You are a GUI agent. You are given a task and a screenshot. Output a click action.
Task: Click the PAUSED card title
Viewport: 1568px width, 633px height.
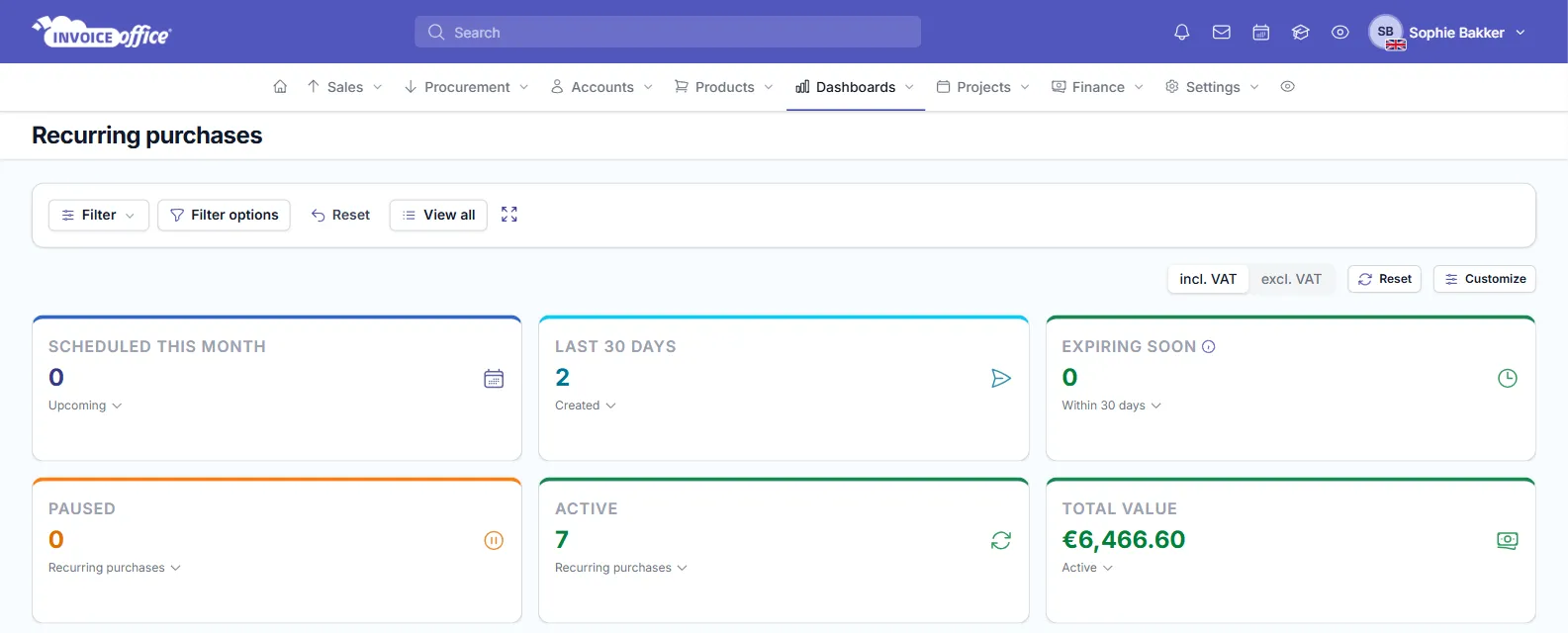[82, 509]
